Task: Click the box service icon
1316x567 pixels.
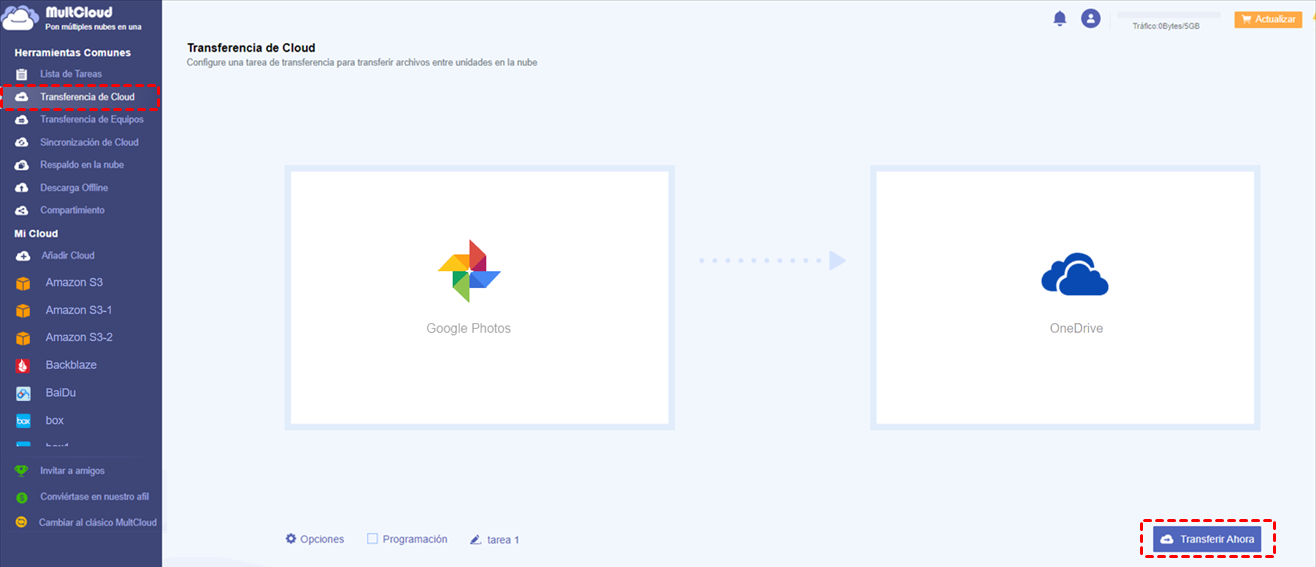Action: [x=23, y=421]
